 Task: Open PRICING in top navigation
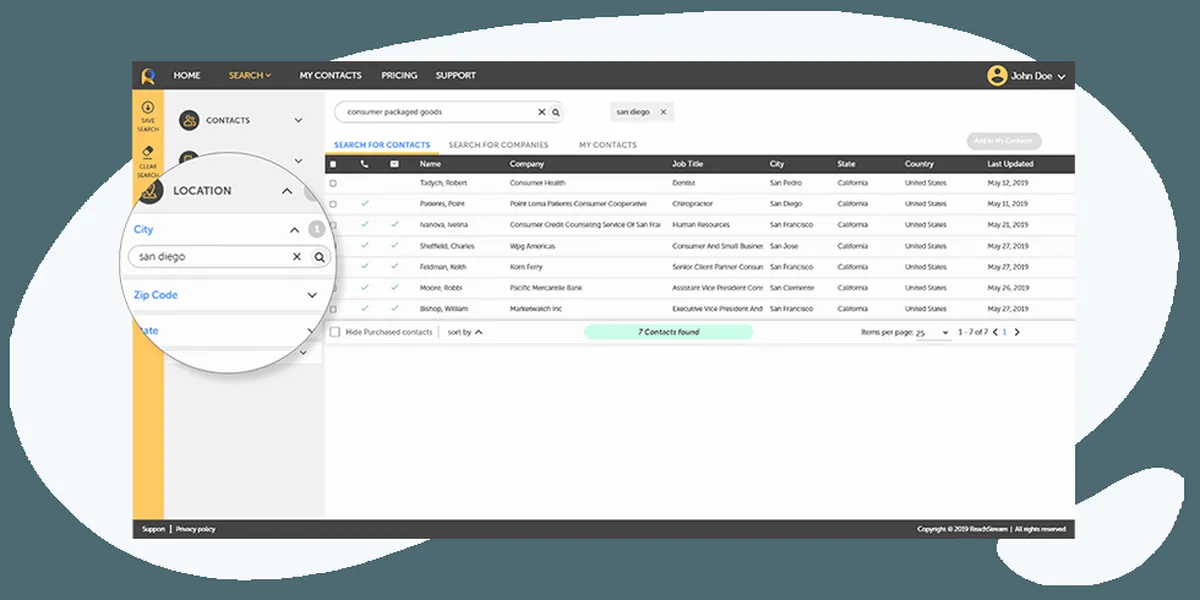399,75
